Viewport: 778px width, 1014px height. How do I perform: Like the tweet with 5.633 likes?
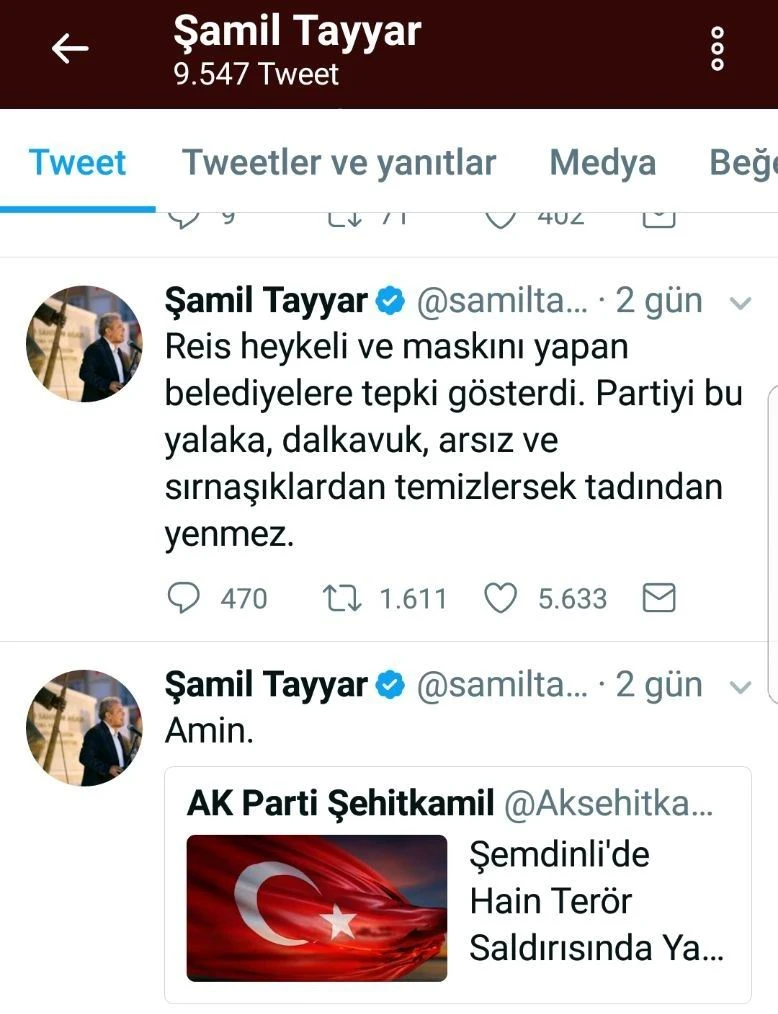tap(500, 598)
